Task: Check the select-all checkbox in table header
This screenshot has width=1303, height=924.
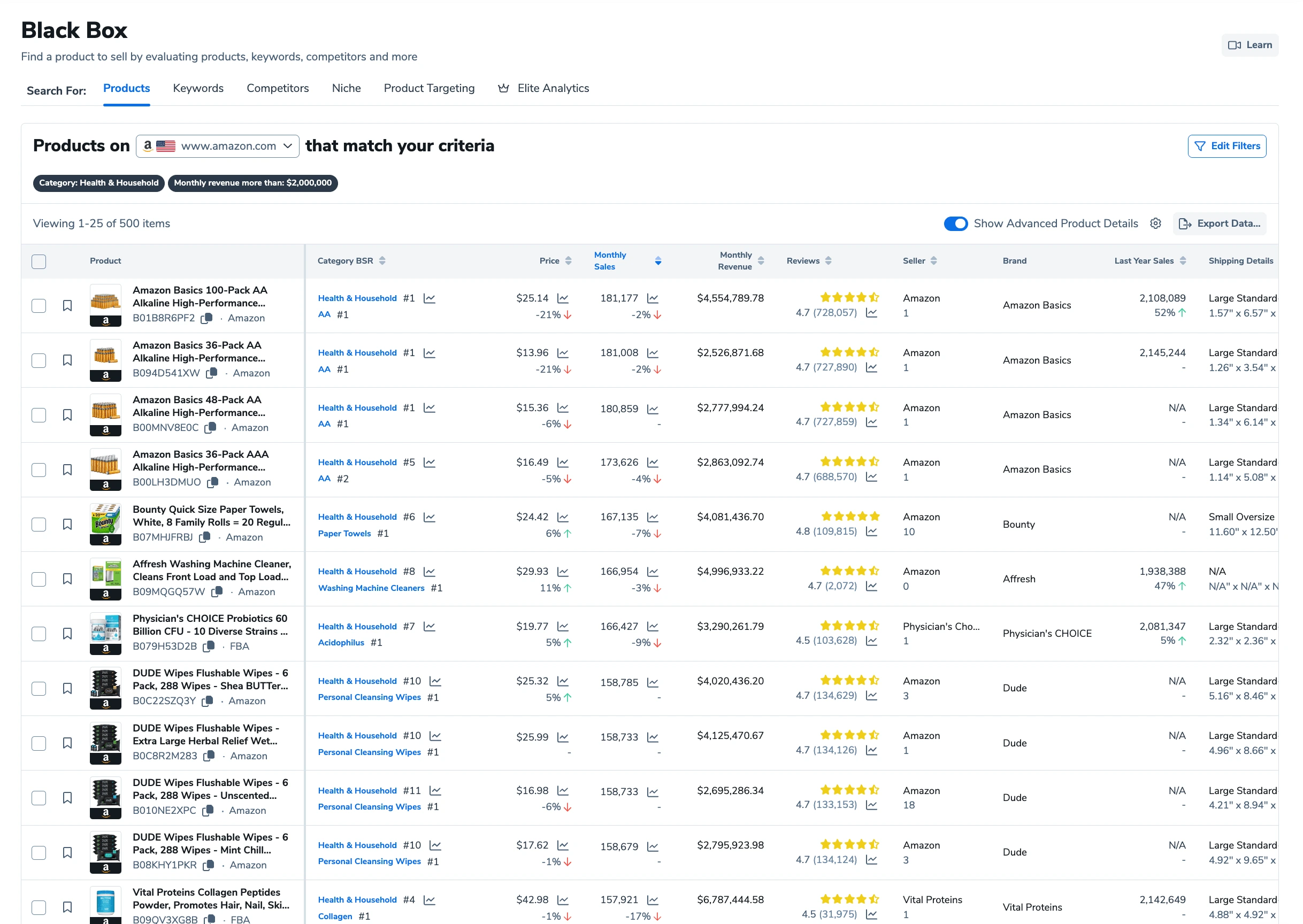Action: pos(39,261)
